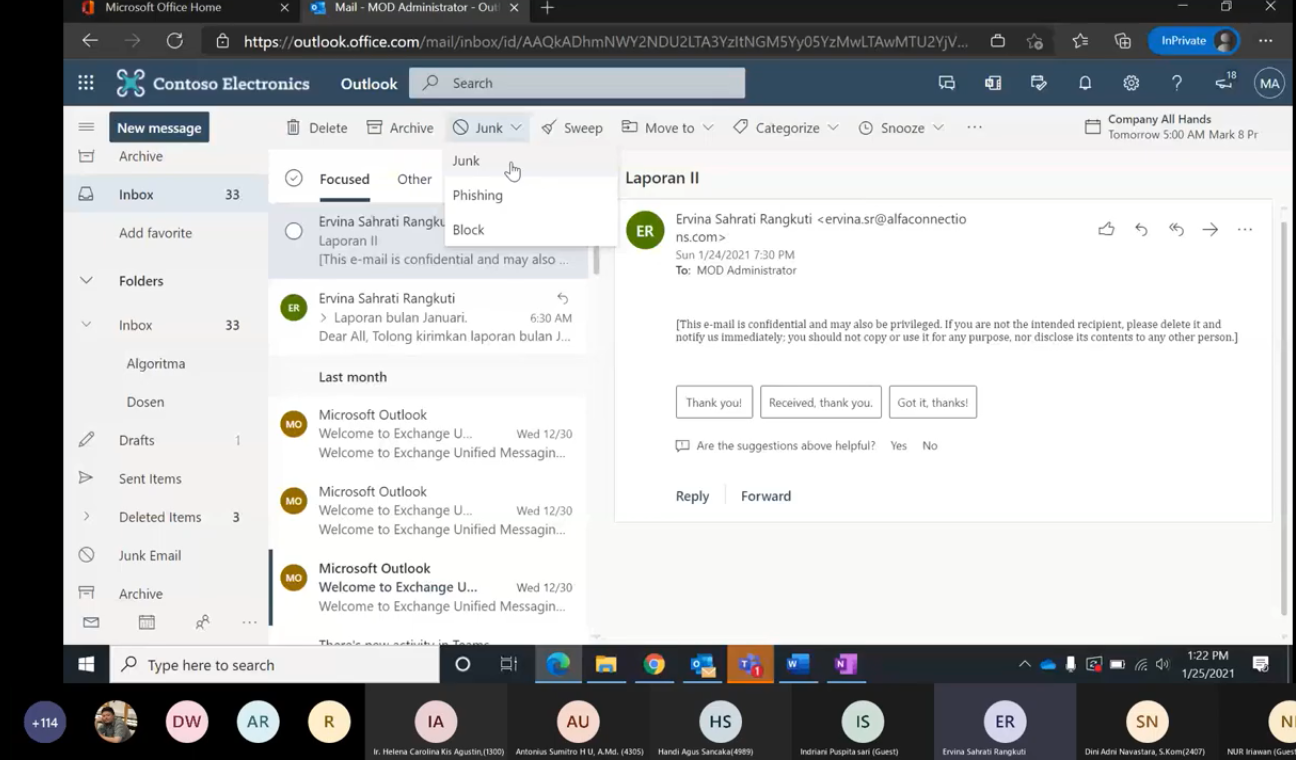1296x760 pixels.
Task: Select the Laporan II message circle checkbox
Action: 293,231
